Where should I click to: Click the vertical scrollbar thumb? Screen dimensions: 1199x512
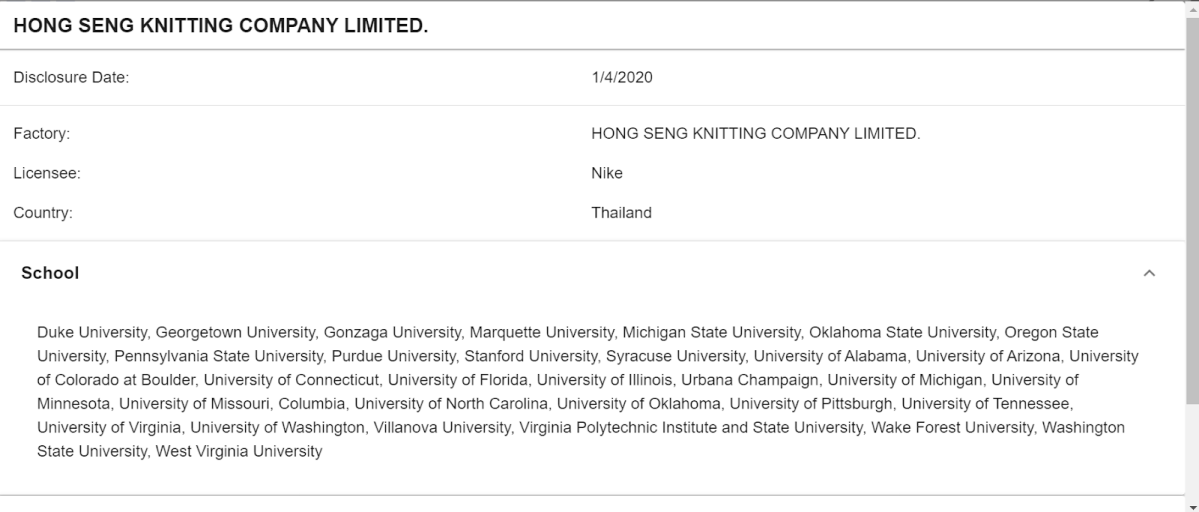[x=1191, y=200]
